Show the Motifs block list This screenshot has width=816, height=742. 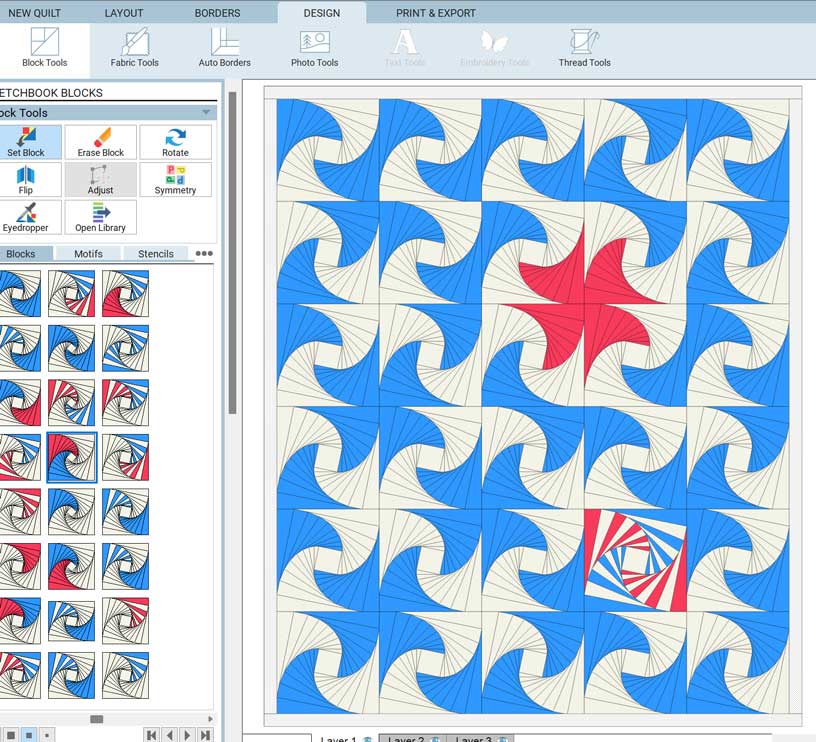tap(88, 254)
